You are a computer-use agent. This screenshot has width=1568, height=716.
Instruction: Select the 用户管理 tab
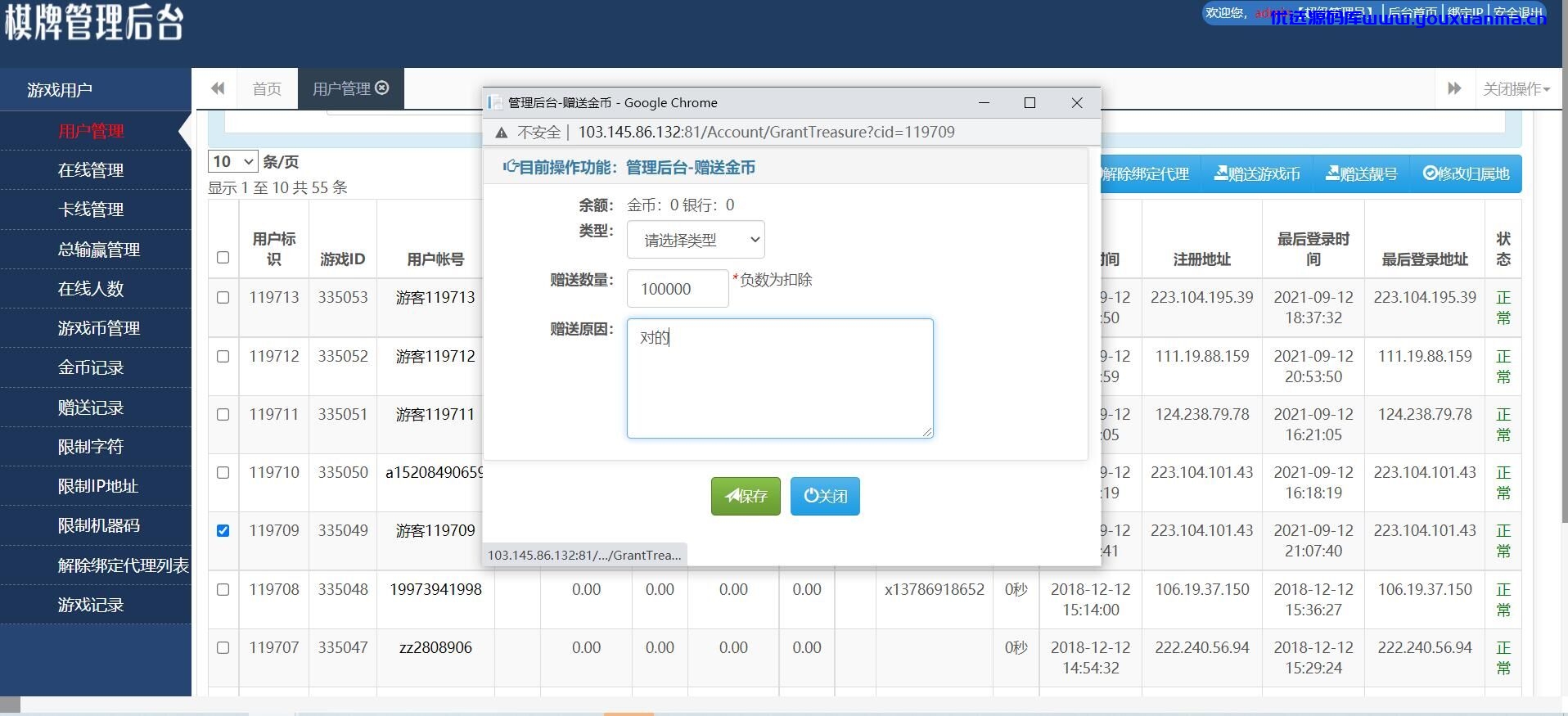350,88
